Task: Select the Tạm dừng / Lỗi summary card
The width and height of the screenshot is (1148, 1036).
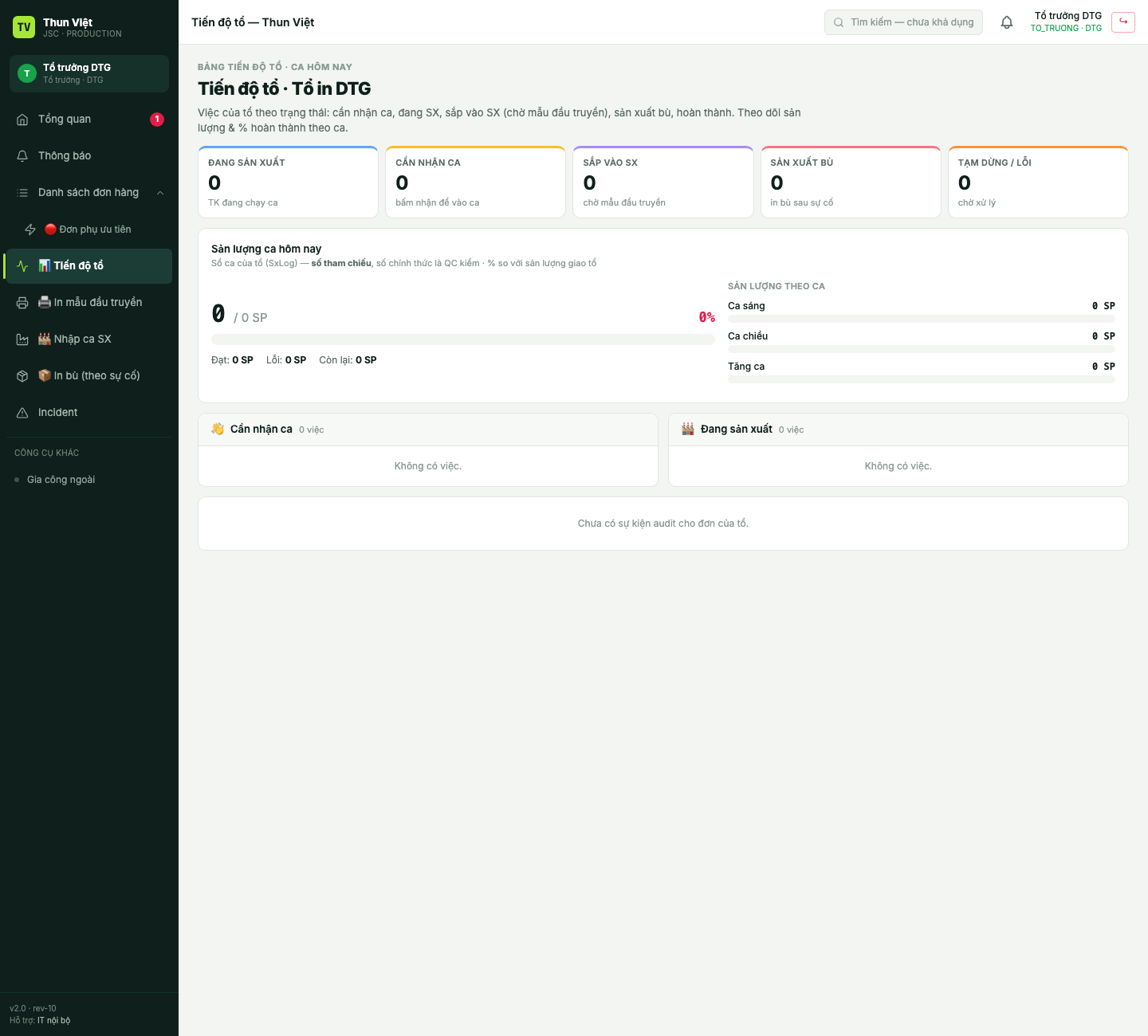Action: (x=1038, y=182)
